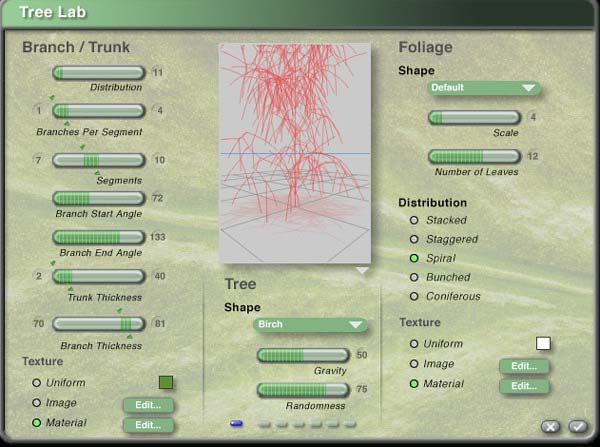Click Trunk Thickness maximum value 40

[160, 276]
